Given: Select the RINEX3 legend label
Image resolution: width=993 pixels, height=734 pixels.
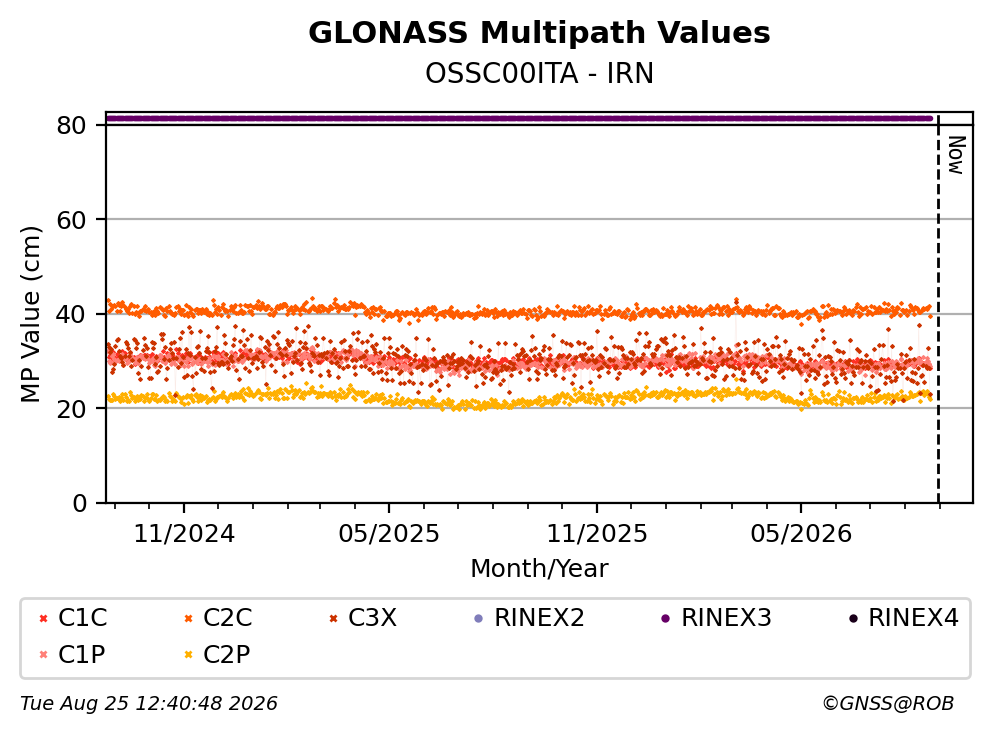Looking at the screenshot, I should [x=726, y=617].
